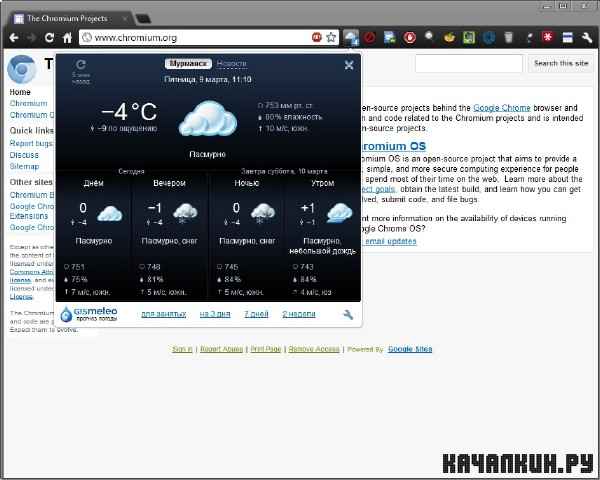Click the red asterisk extension icon
The image size is (600, 480).
pyautogui.click(x=548, y=38)
